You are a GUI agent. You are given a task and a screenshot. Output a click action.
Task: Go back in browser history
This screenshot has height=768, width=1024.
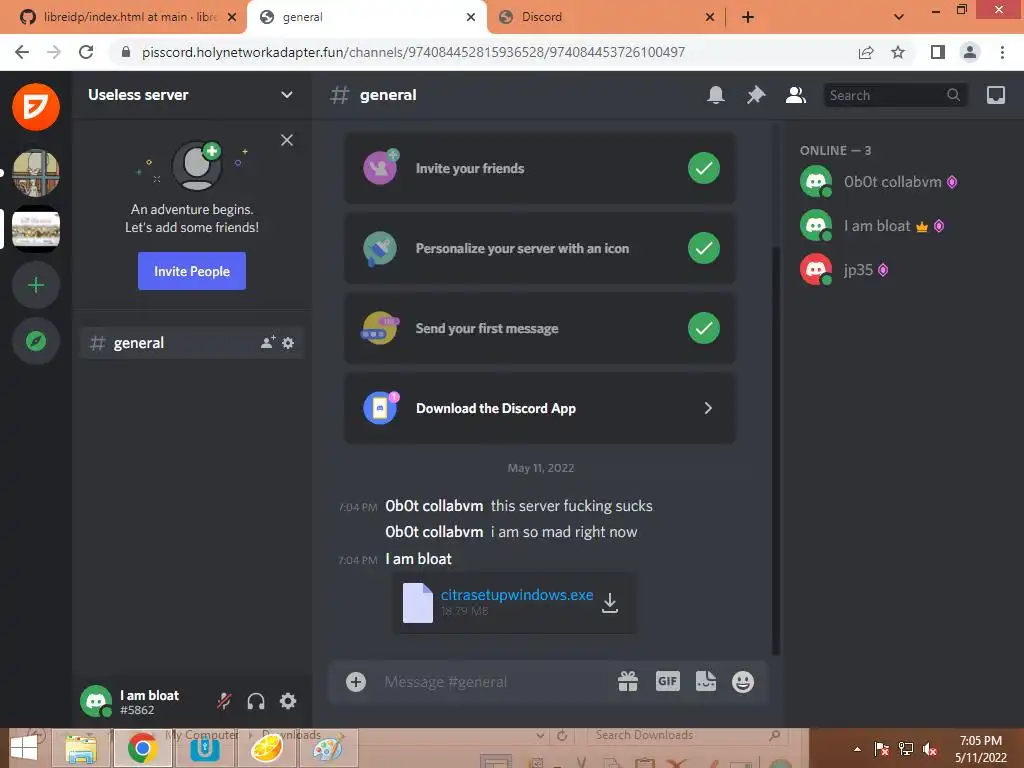click(x=22, y=52)
